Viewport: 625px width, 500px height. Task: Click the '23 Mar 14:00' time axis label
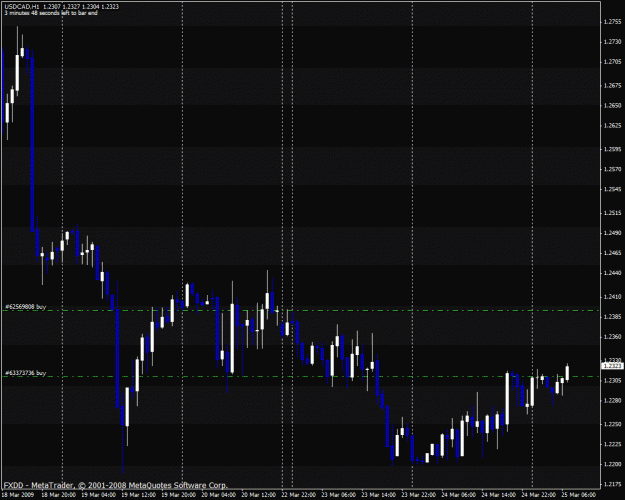(x=379, y=495)
